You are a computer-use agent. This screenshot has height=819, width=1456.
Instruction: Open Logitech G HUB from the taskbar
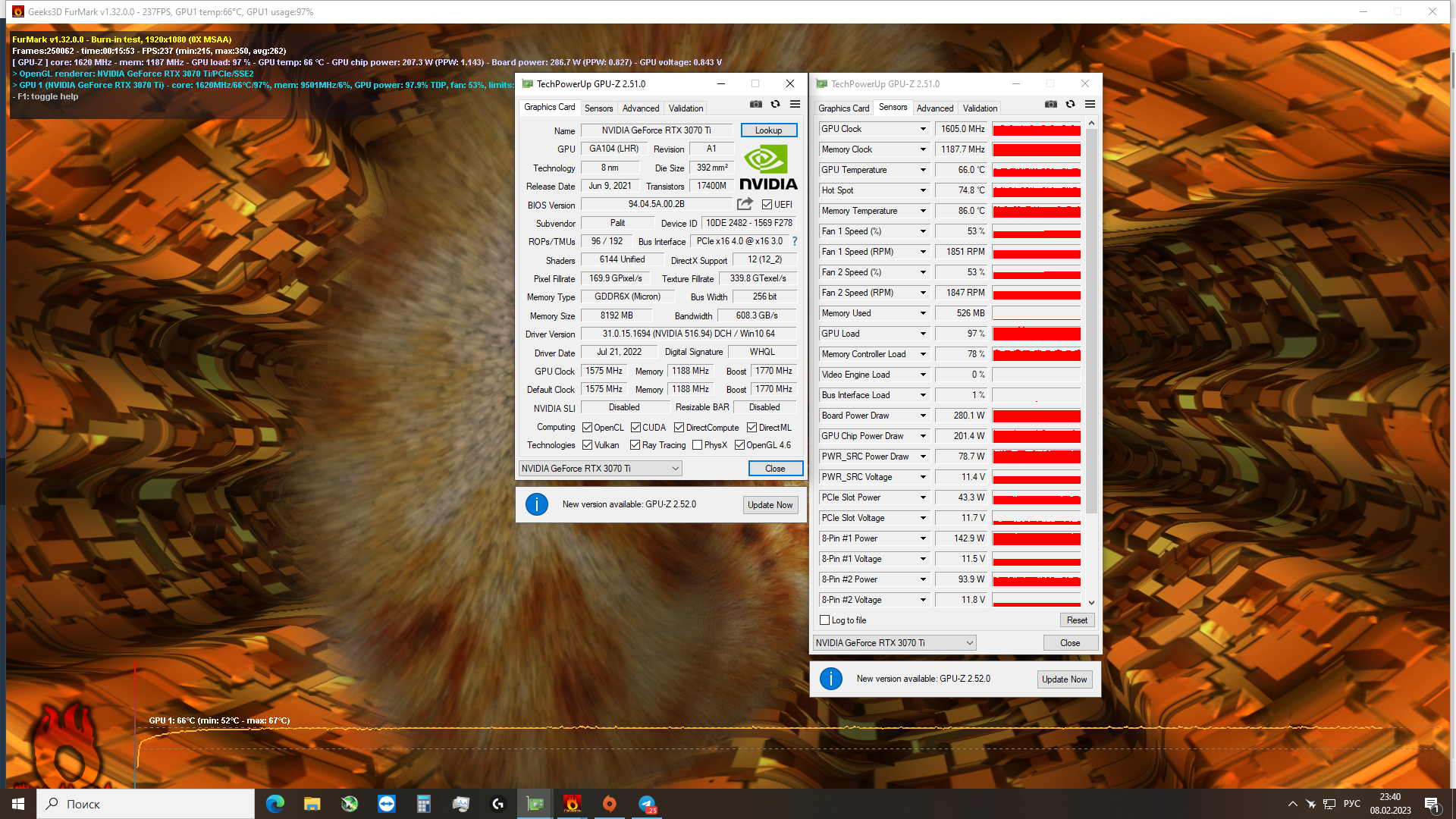498,804
